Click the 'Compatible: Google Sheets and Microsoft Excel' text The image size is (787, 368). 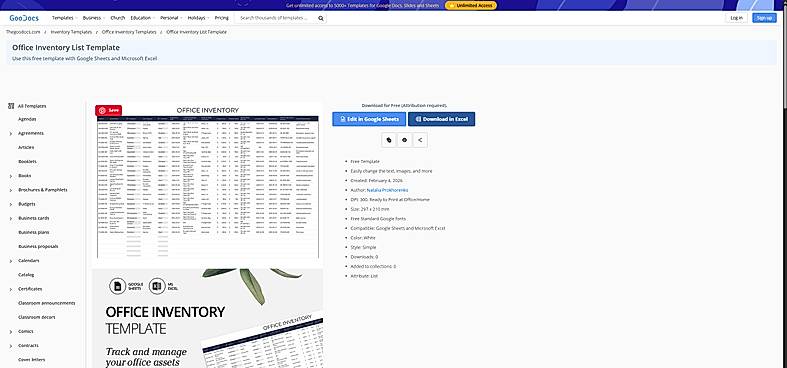[398, 228]
